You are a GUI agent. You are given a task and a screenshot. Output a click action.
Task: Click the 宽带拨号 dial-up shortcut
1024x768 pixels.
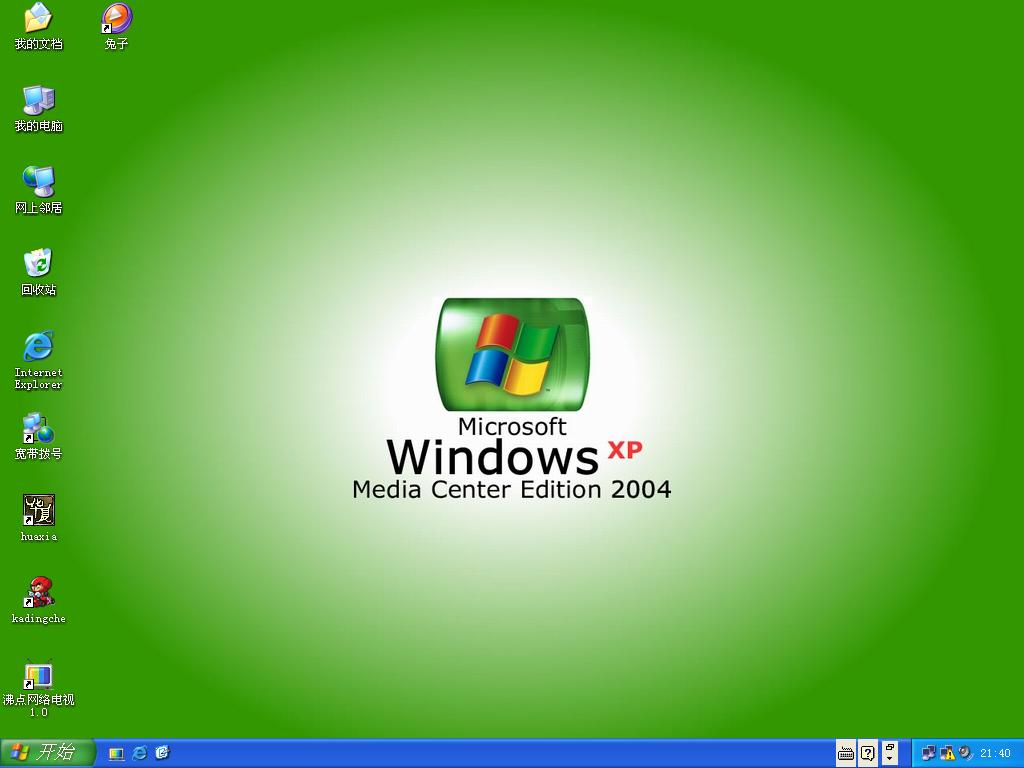coord(39,436)
